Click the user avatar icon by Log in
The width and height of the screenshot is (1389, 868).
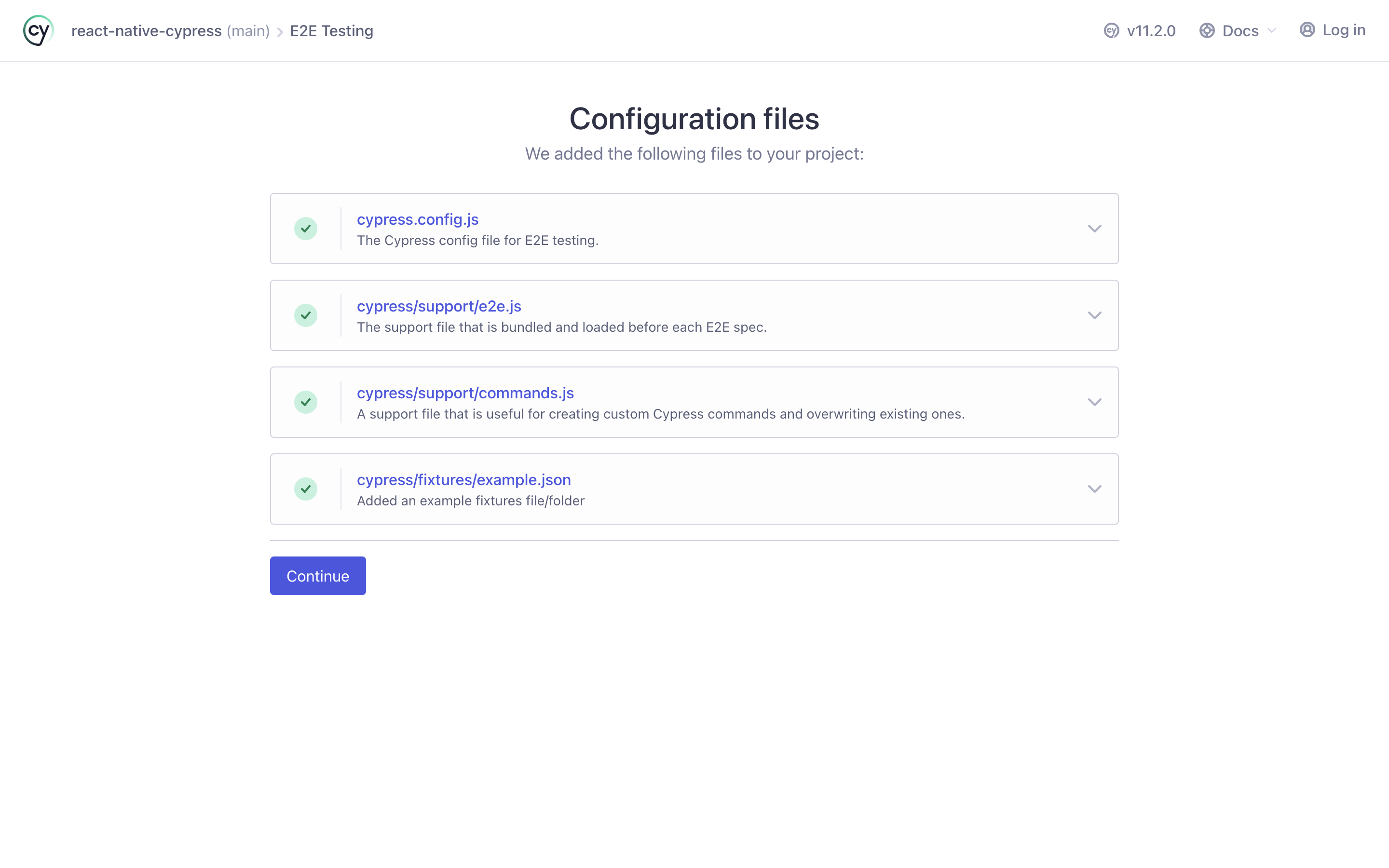1307,30
